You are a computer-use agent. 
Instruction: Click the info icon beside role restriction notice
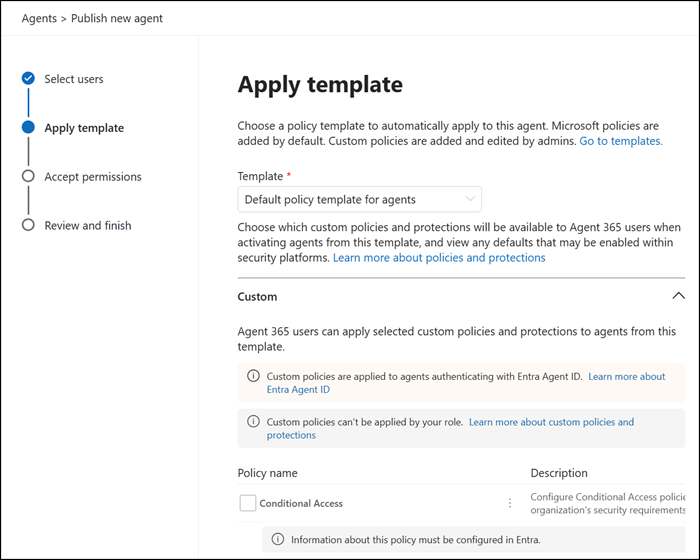[x=253, y=422]
